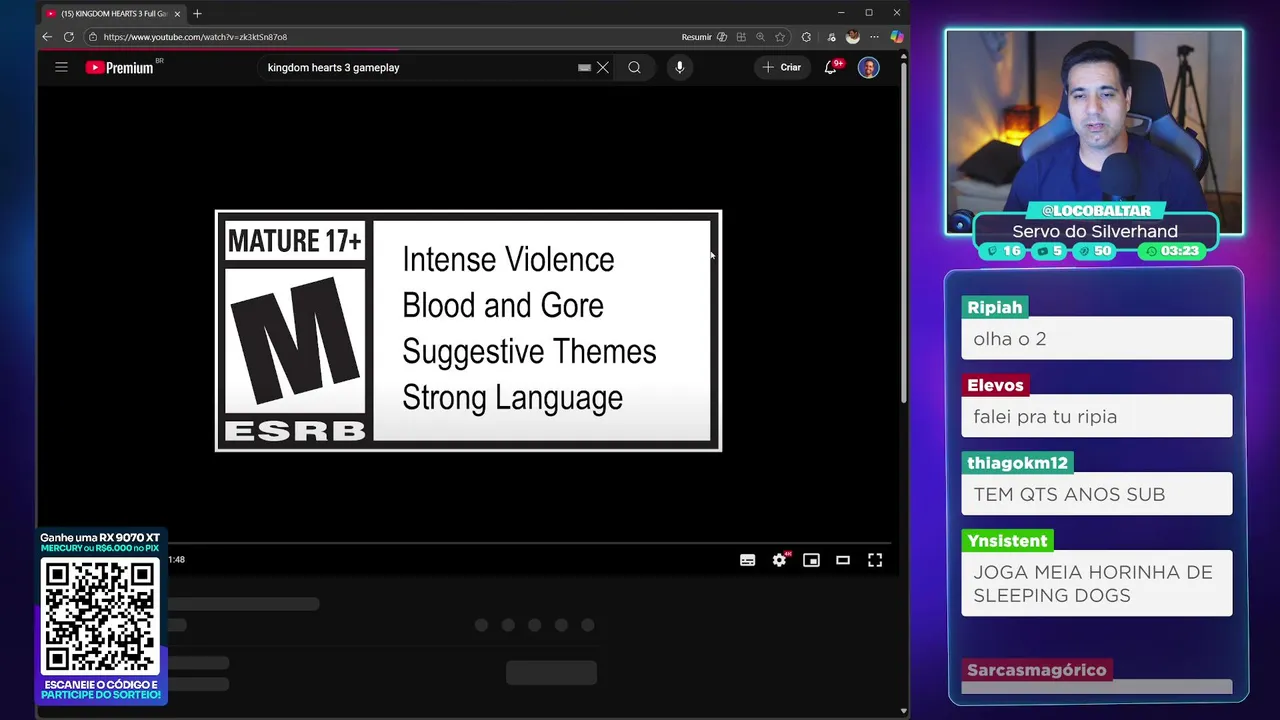Viewport: 1280px width, 720px height.
Task: Open the YouTube hamburger guide menu
Action: tap(61, 67)
